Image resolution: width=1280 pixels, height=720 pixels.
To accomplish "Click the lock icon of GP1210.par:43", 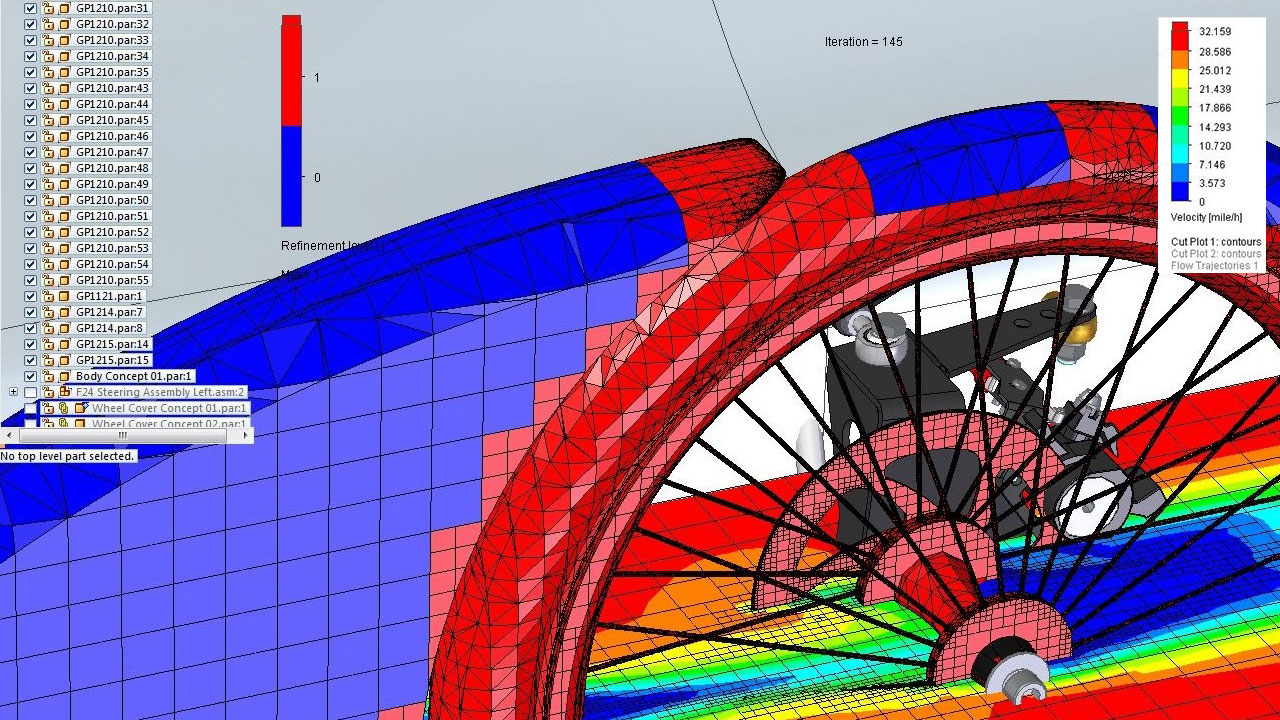I will (47, 88).
